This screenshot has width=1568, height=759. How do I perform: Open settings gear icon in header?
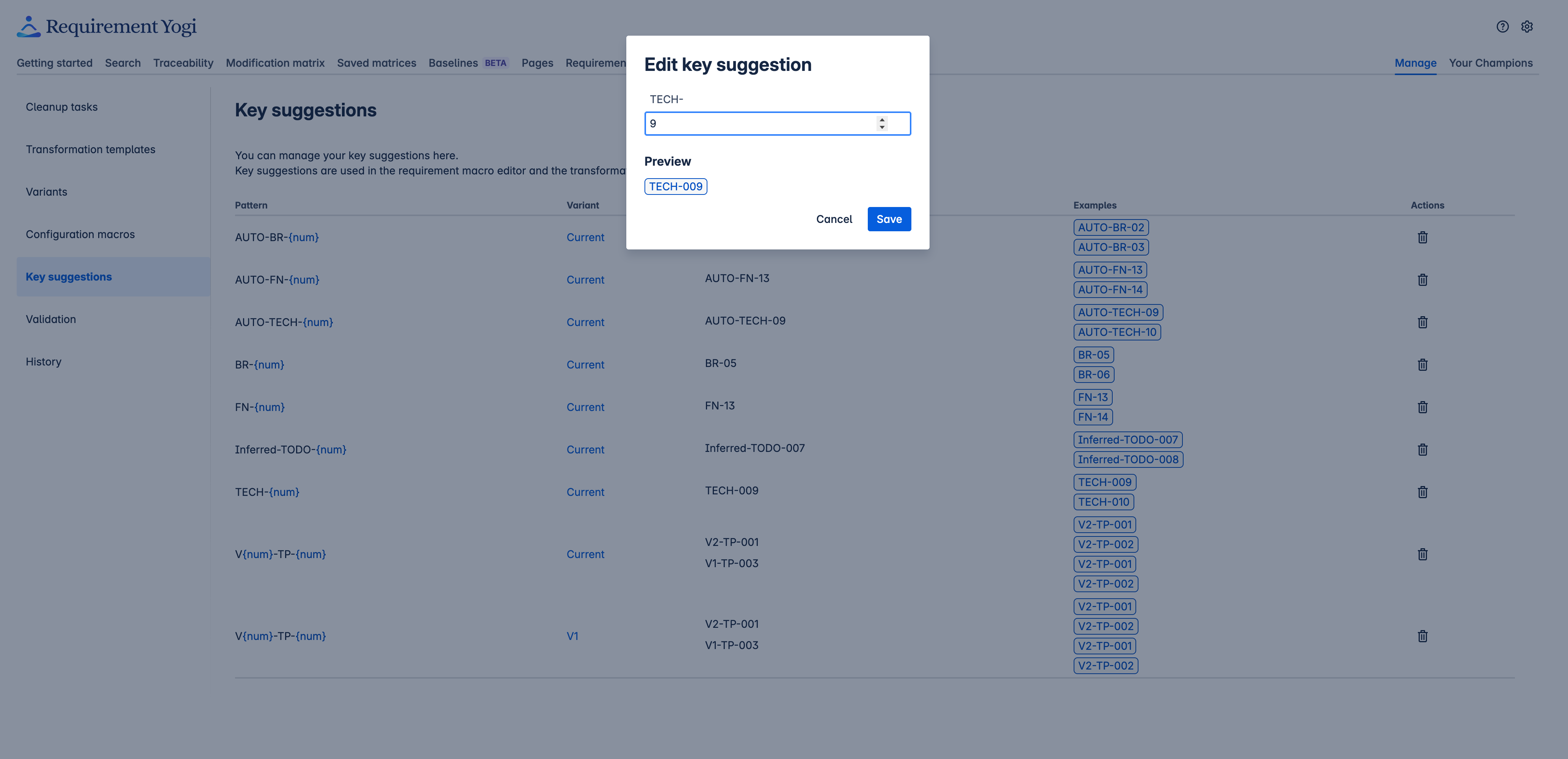[1527, 27]
